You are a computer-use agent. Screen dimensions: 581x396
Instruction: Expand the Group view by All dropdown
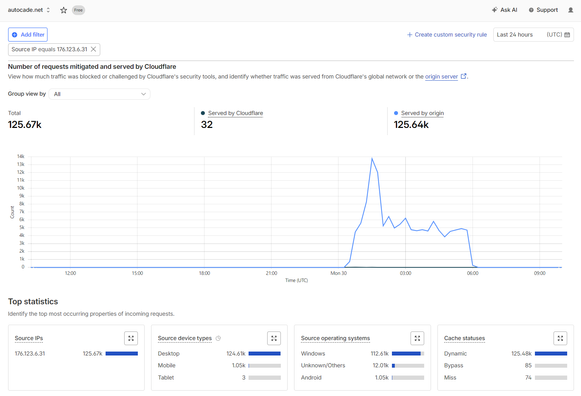(x=99, y=94)
